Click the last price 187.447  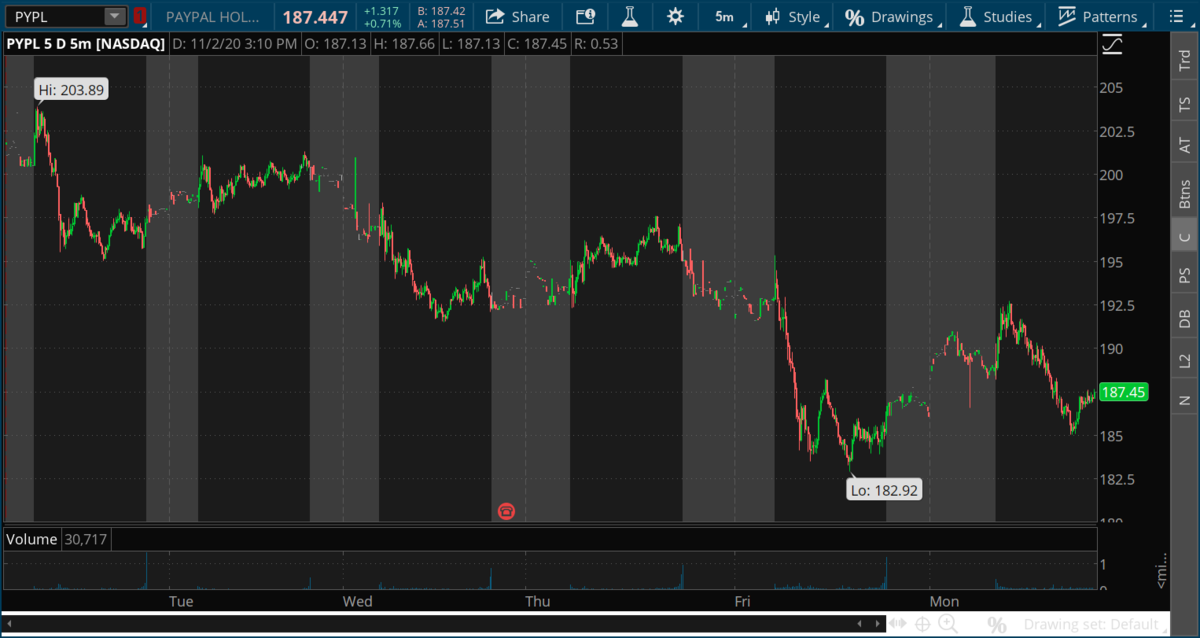coord(315,17)
